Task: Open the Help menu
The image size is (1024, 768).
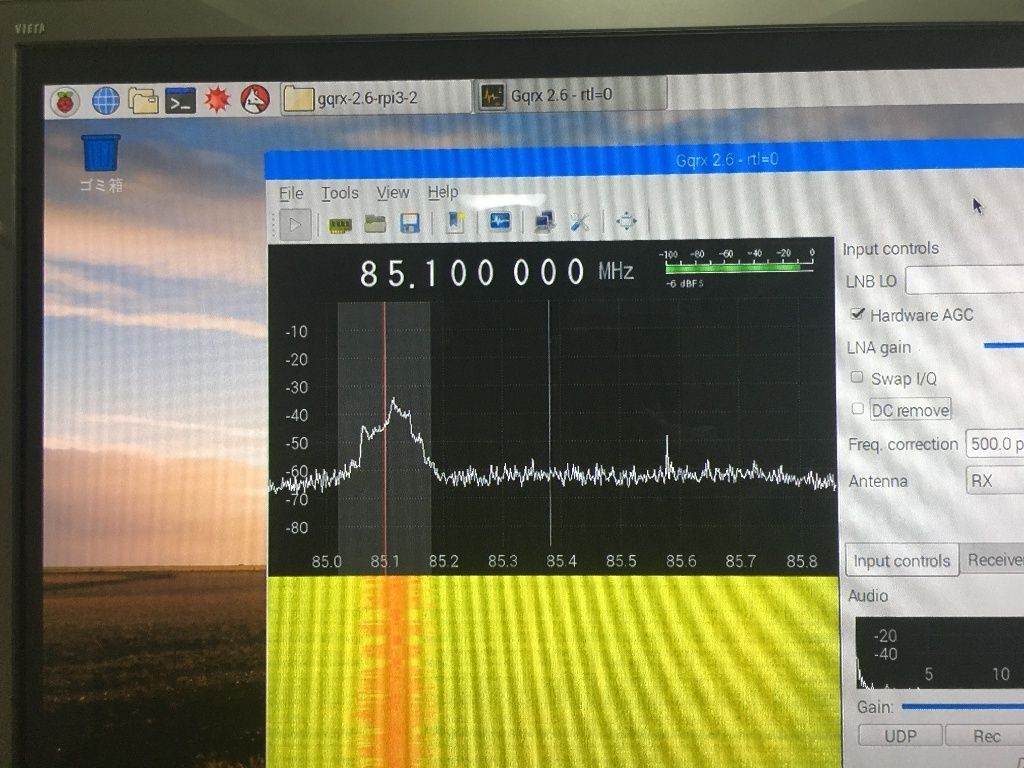Action: click(x=443, y=192)
